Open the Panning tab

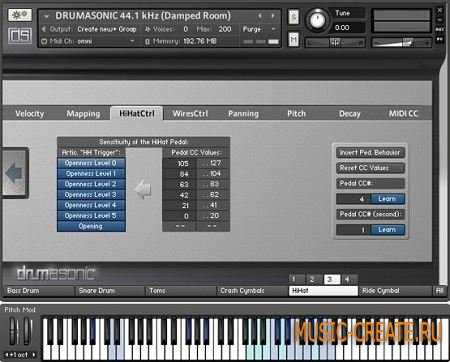[243, 114]
